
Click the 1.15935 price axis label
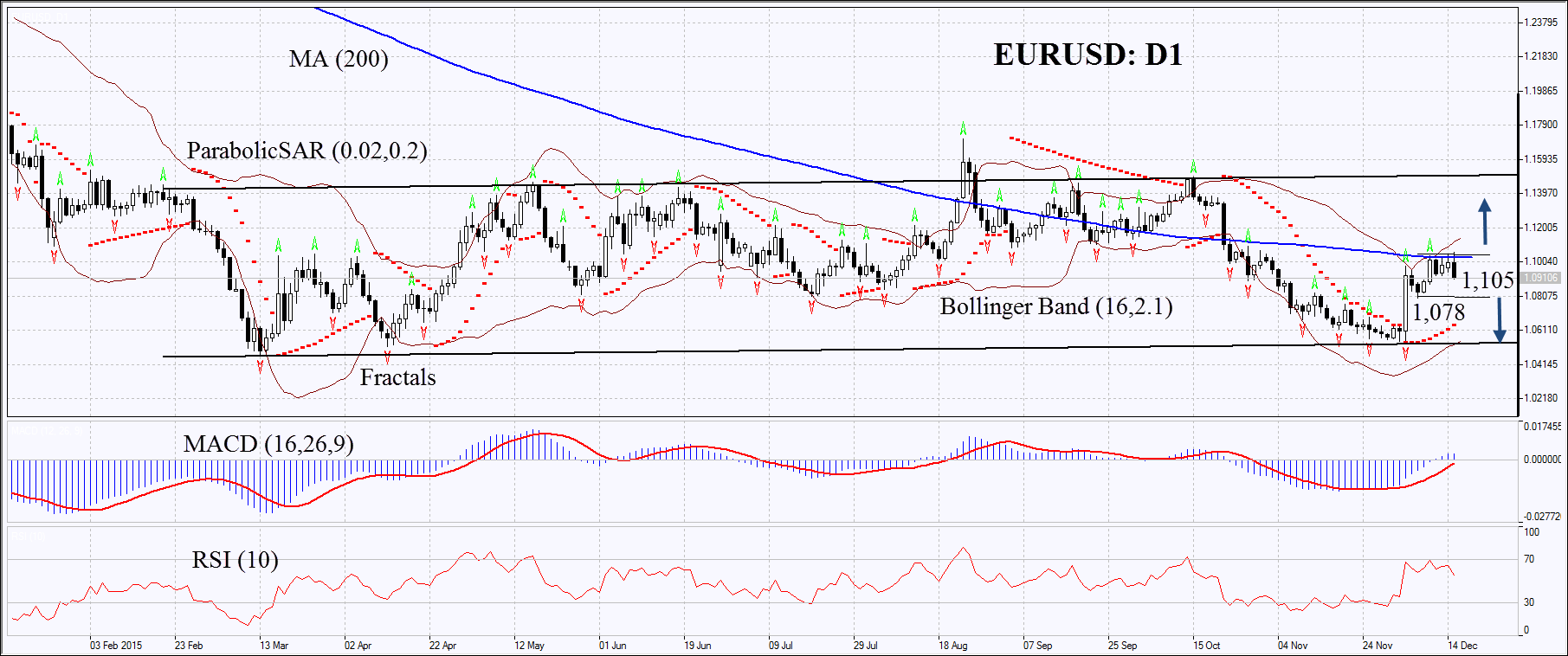1541,159
